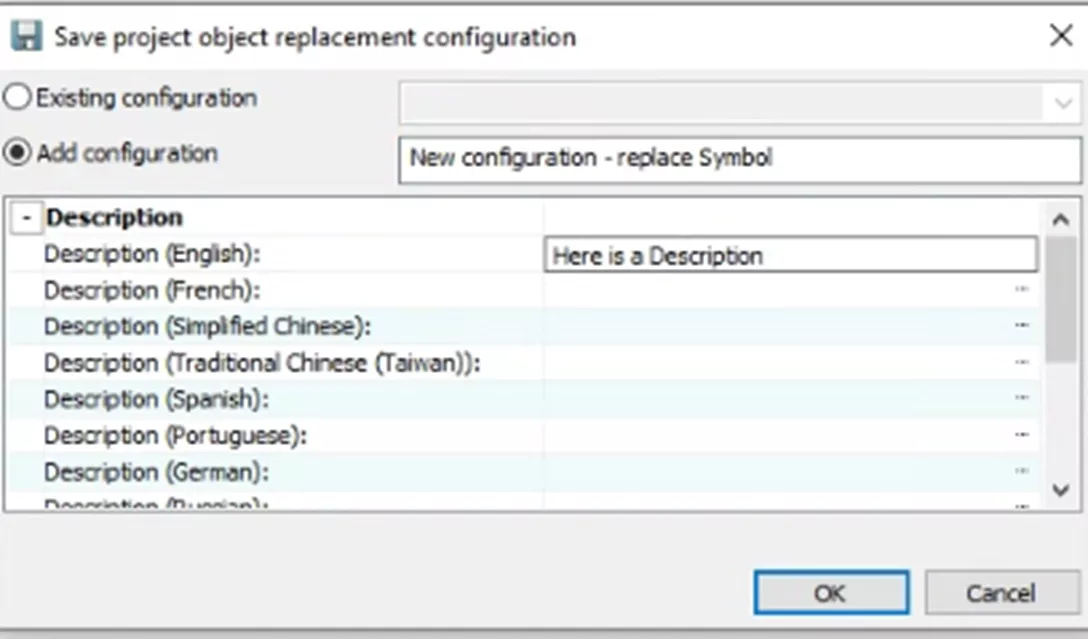Open the Traditional Chinese (Taiwan) ellipsis button

click(1021, 362)
